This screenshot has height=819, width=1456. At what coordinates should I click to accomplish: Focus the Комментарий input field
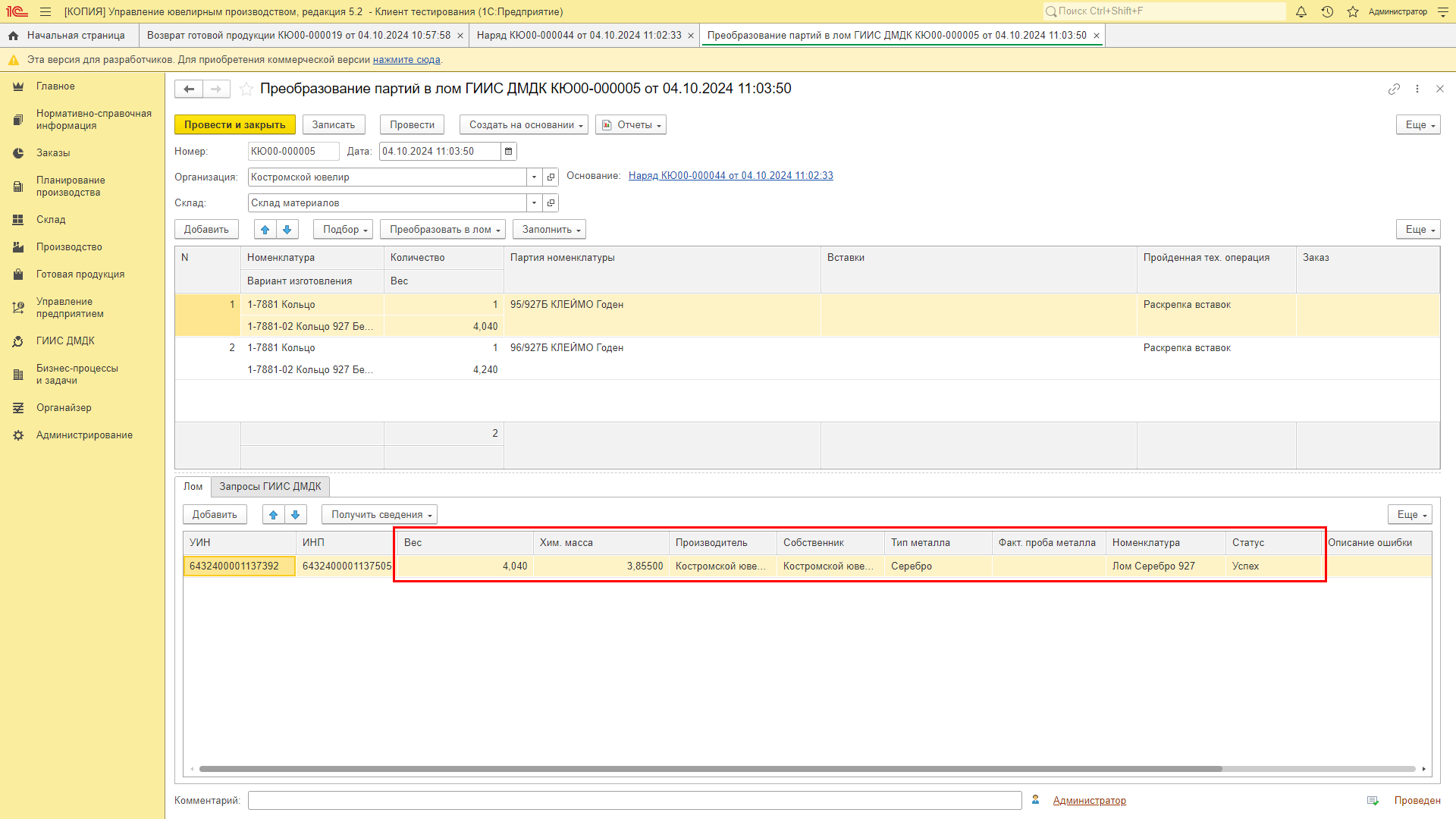click(x=635, y=801)
